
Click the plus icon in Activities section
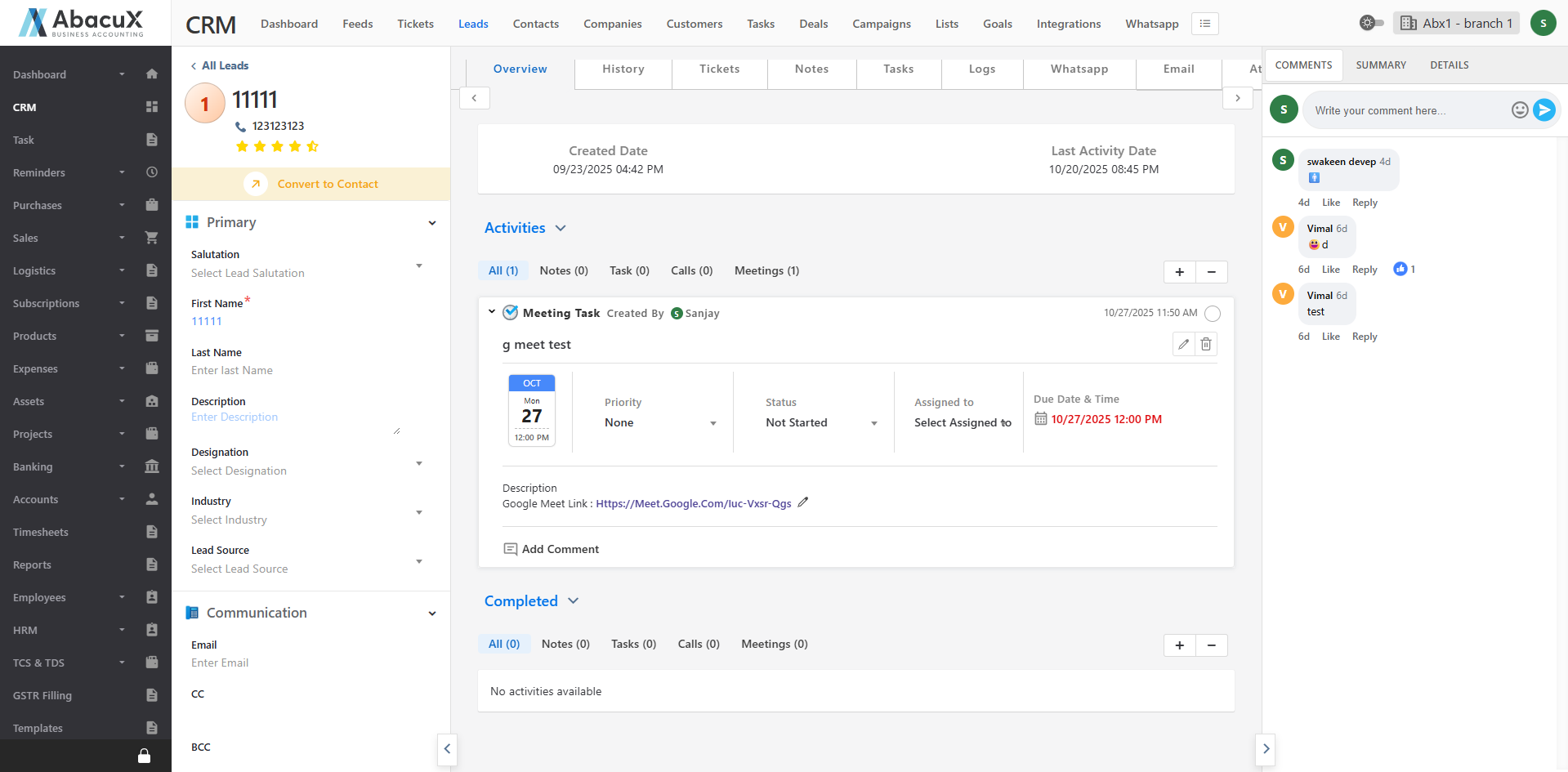click(1179, 272)
